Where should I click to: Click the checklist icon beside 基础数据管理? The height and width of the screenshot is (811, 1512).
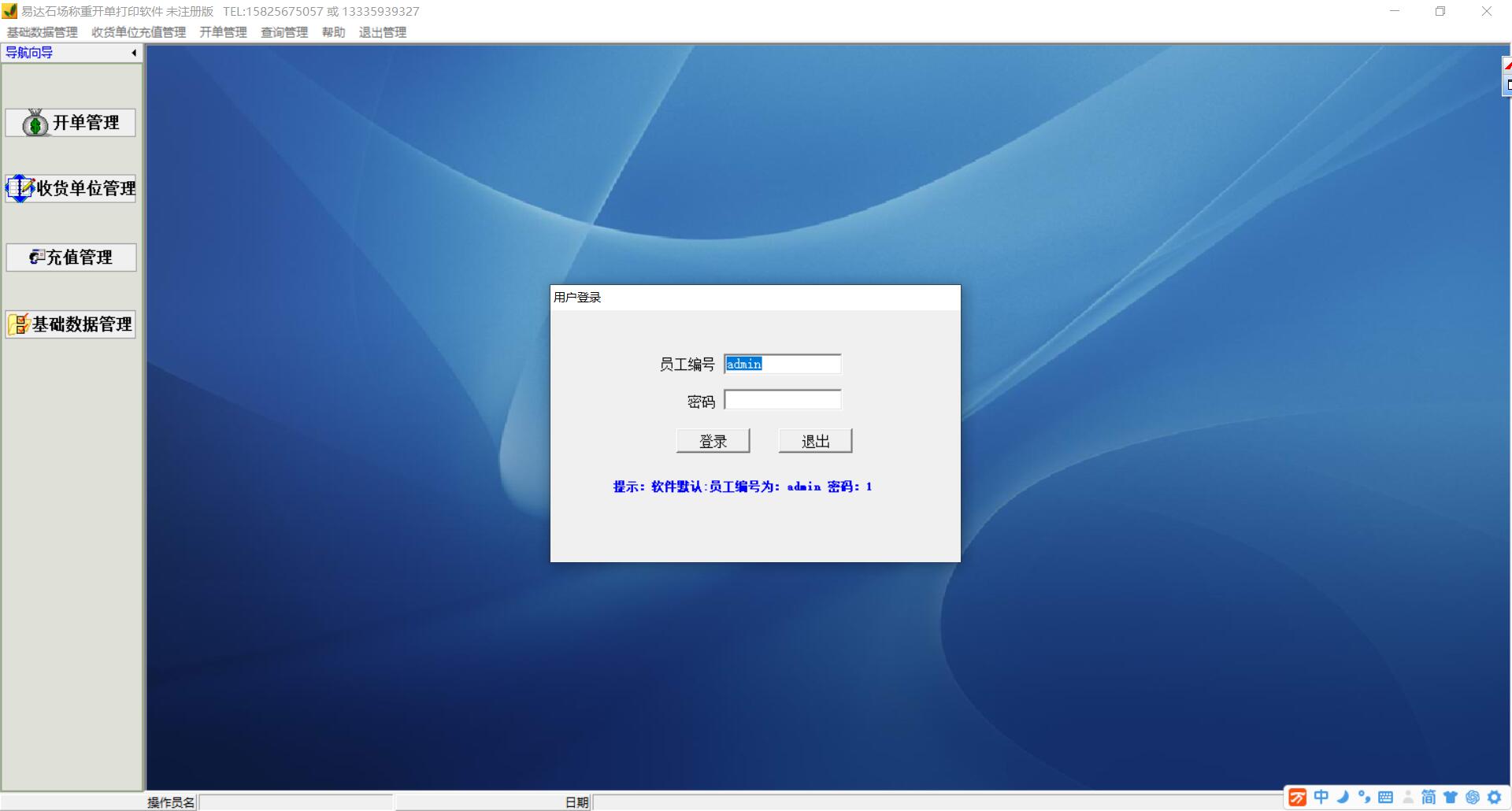[19, 324]
